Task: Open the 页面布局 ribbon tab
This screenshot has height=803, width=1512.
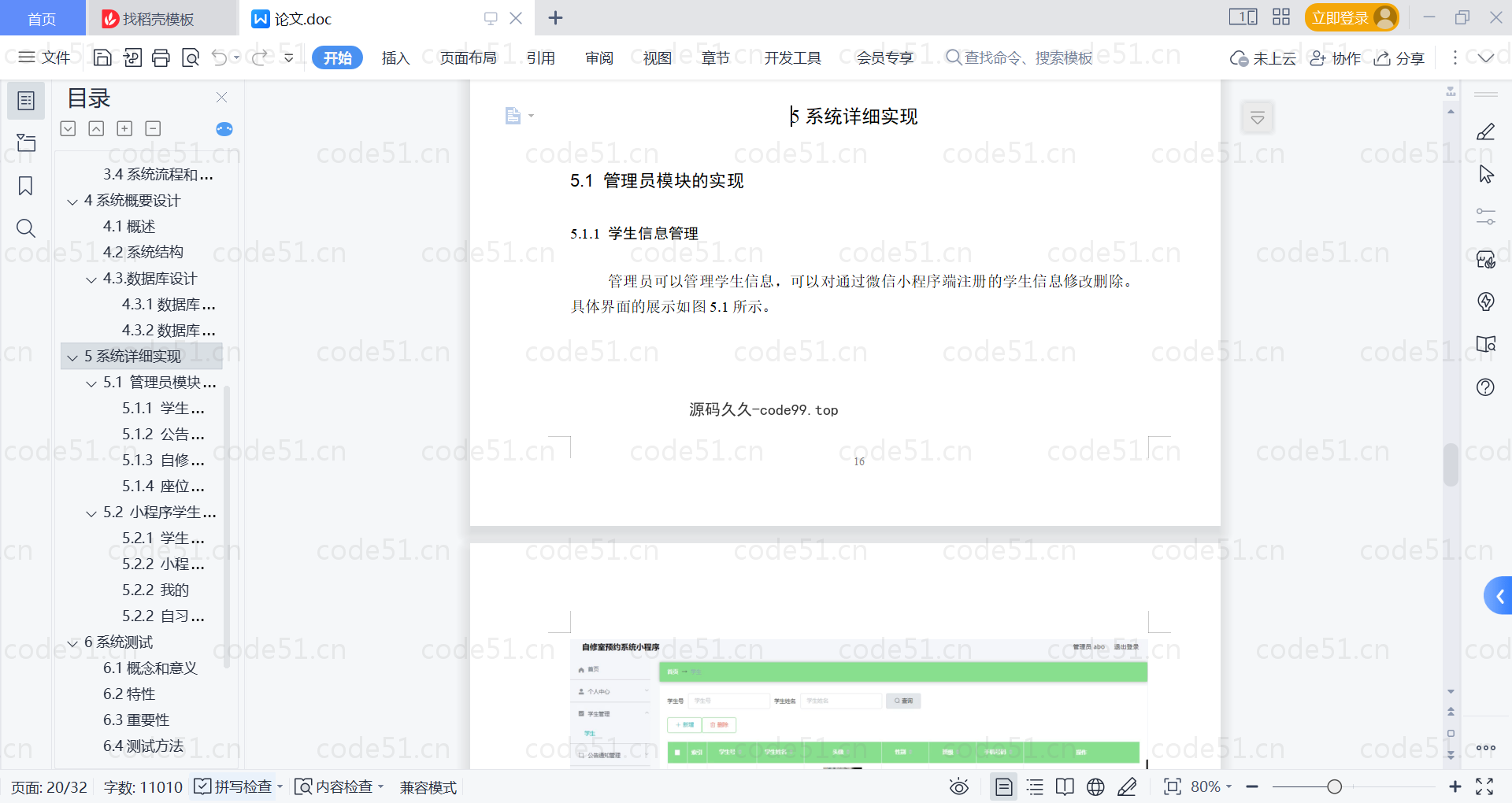Action: point(468,58)
